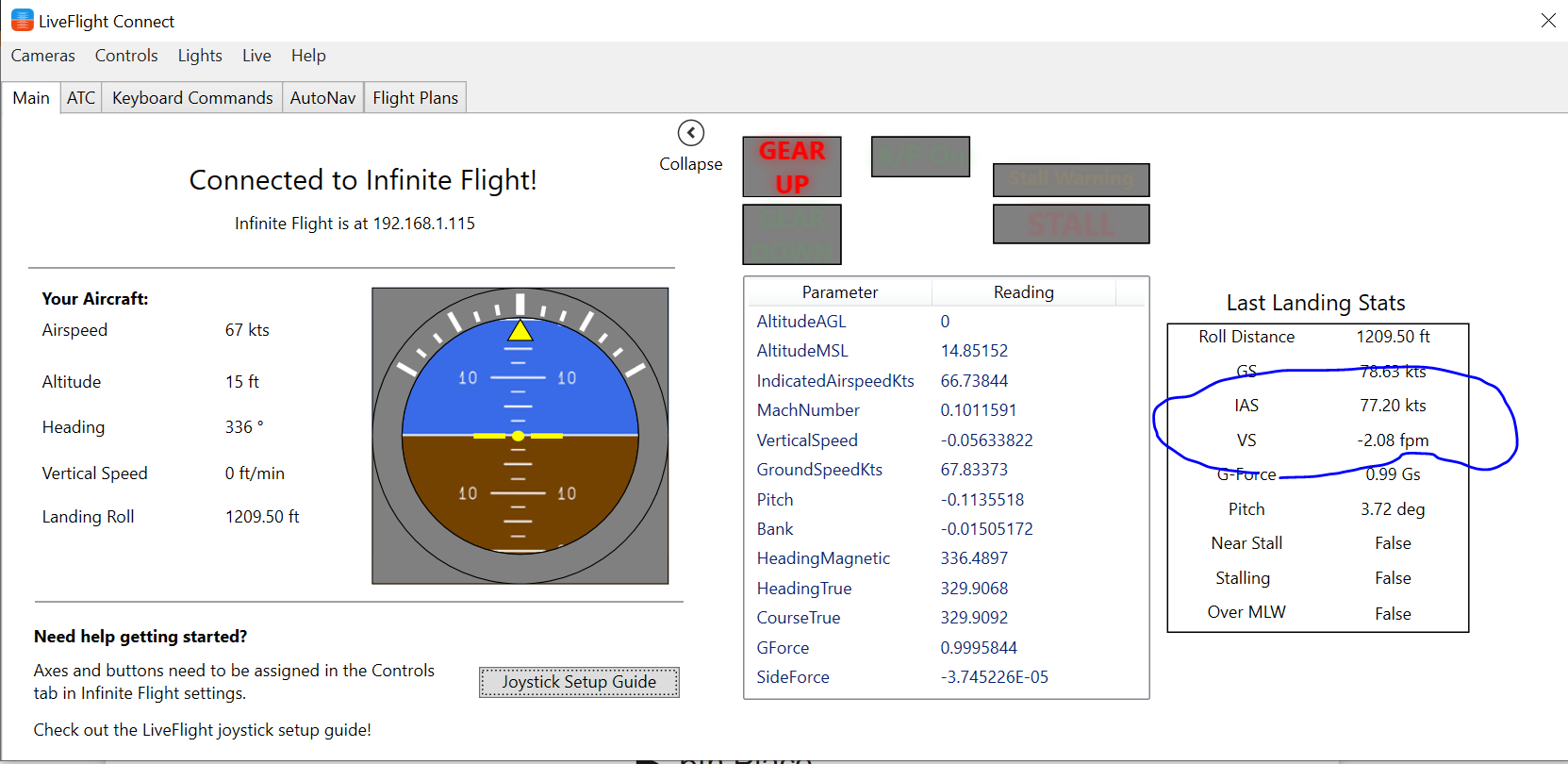Click the 3.72 deg landing pitch value
The image size is (1568, 764).
(1393, 509)
